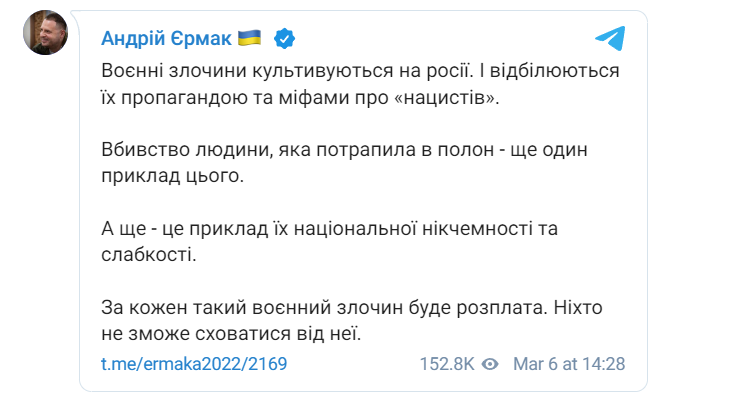Click the Ukrainian flag emoji beside the name
Screen dimensions: 753x411
pos(250,37)
